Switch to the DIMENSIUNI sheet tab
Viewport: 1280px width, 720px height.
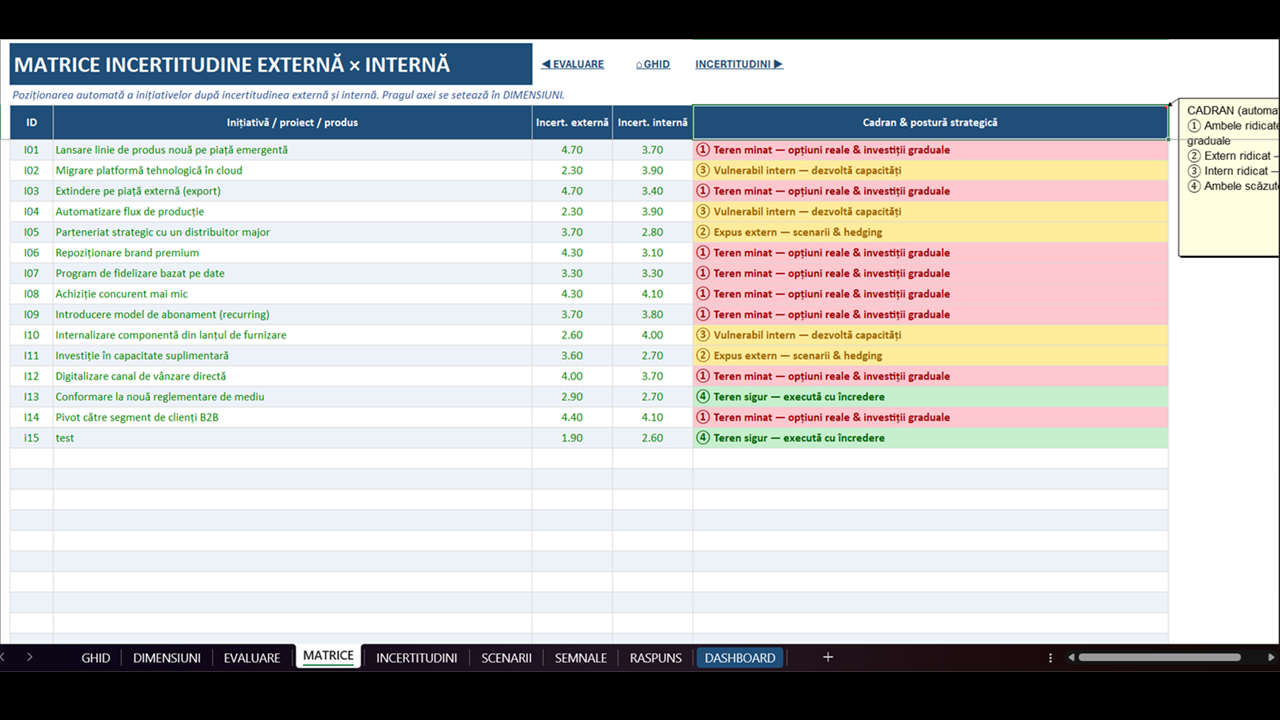[167, 657]
